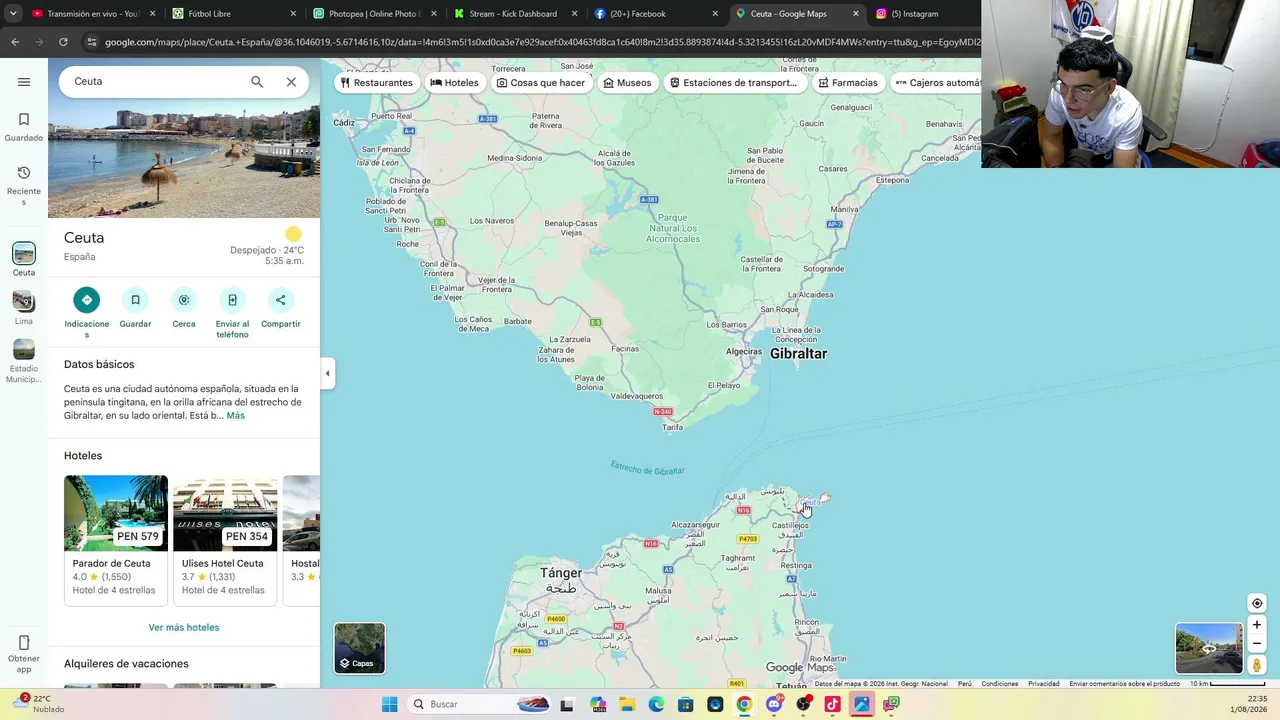Filter map by Cajeros automáticos chip

[936, 83]
